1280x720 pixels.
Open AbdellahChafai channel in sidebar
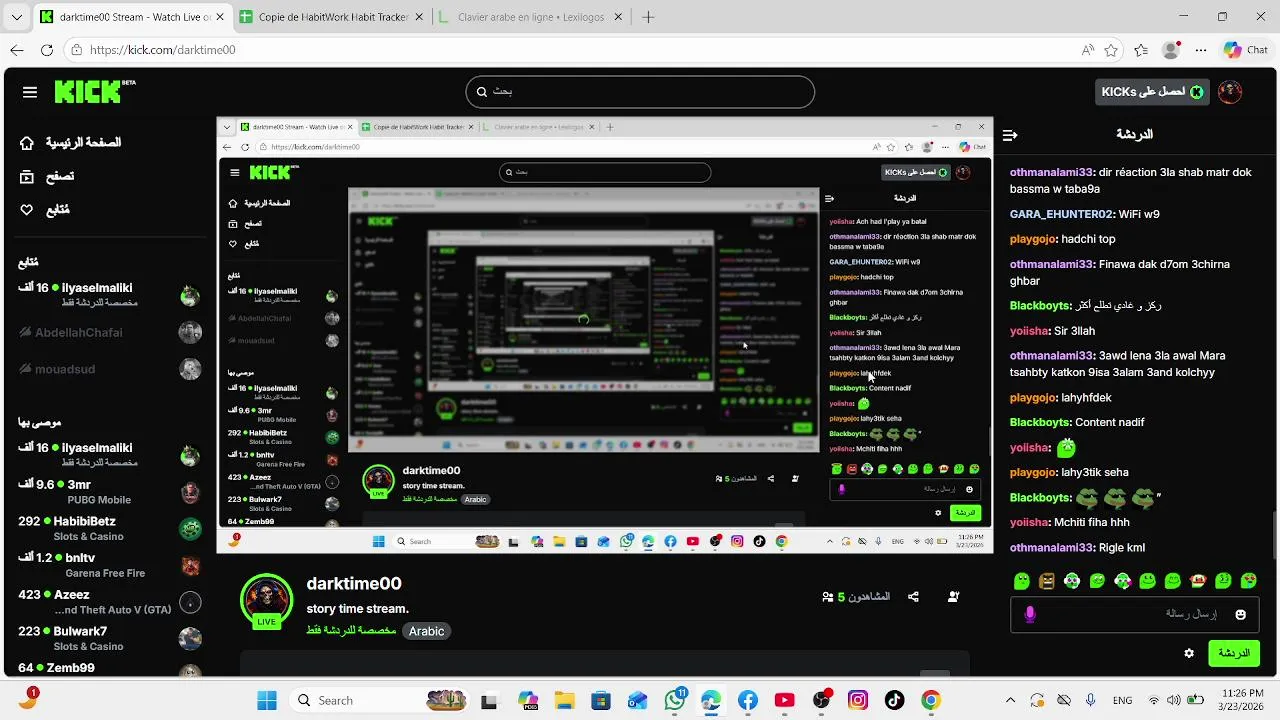(110, 333)
